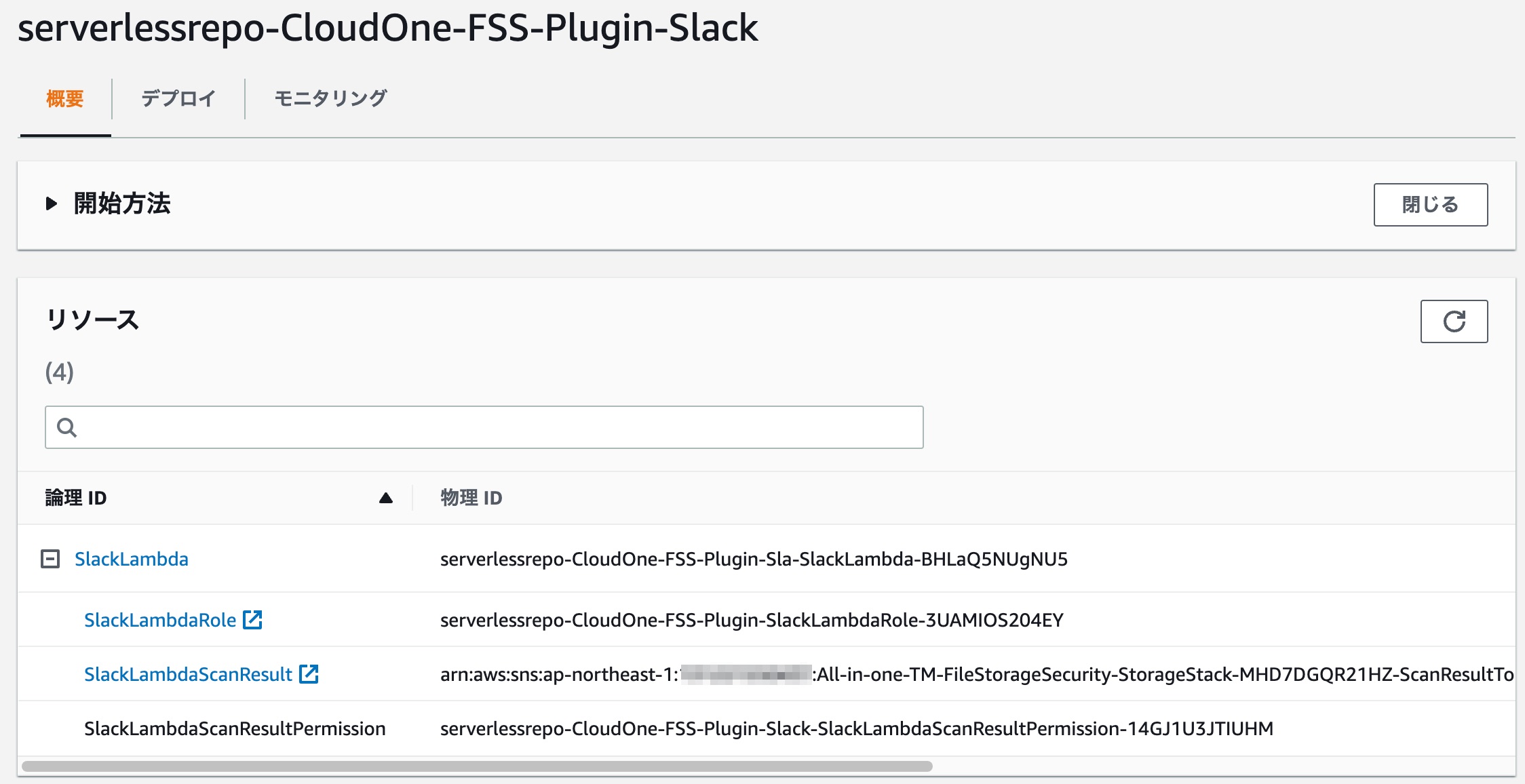1525x784 pixels.
Task: Click the search magnifier icon
Action: click(x=66, y=427)
